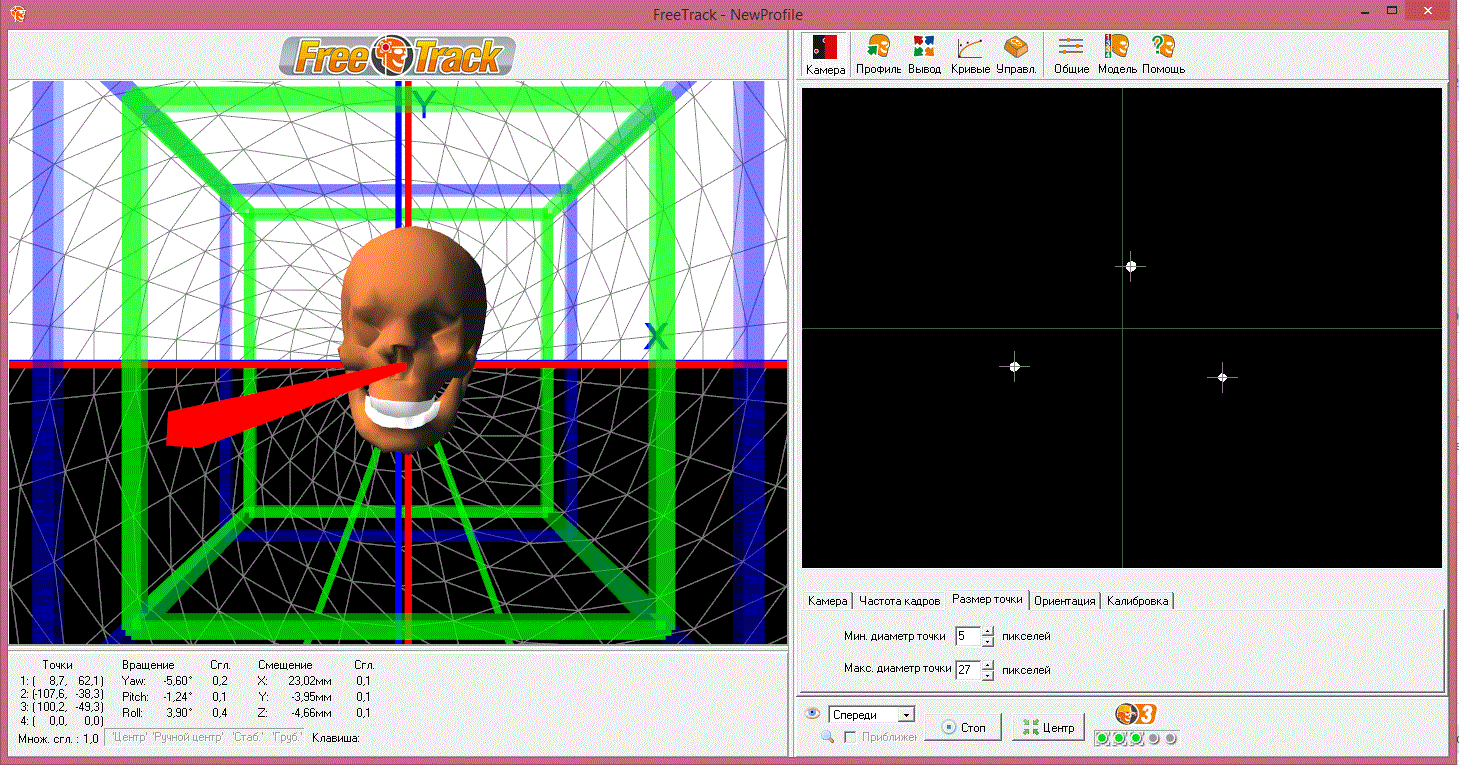
Task: Increase Макс. диаметр точки value
Action: coord(988,665)
